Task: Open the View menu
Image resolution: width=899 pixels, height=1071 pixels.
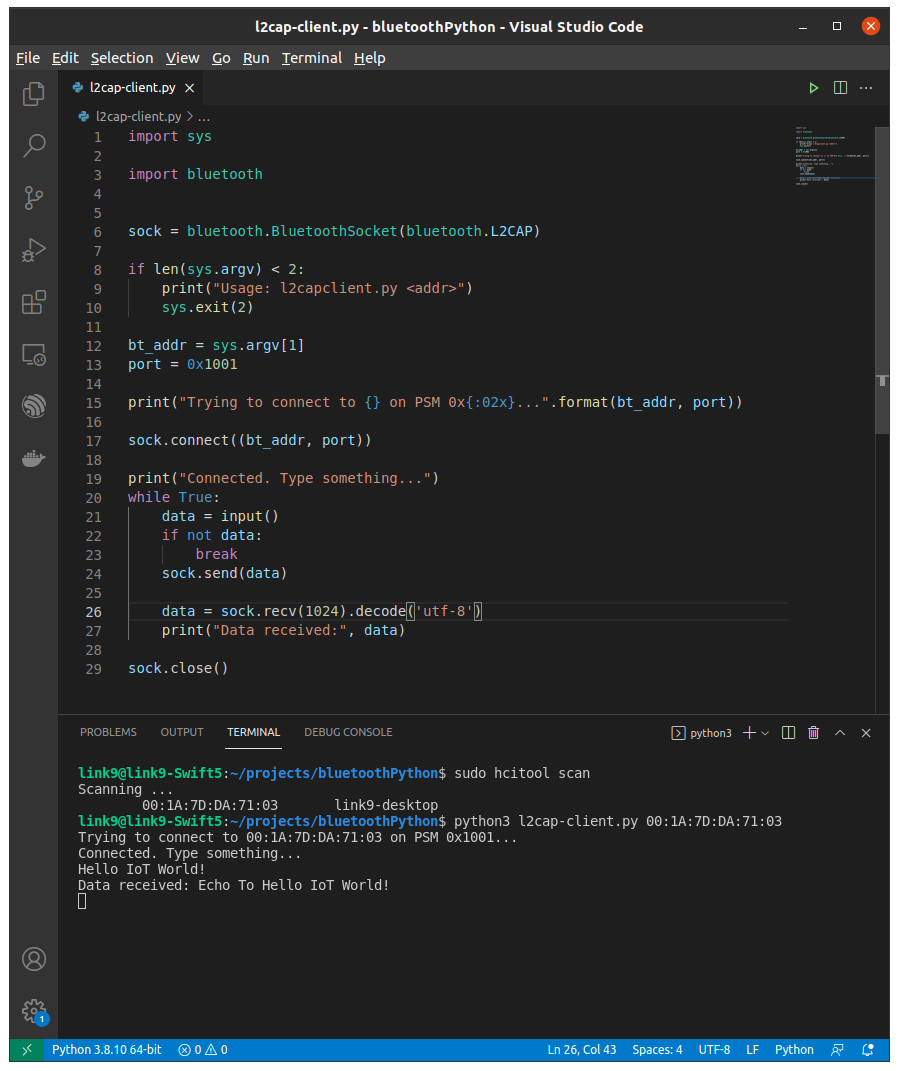Action: 182,58
